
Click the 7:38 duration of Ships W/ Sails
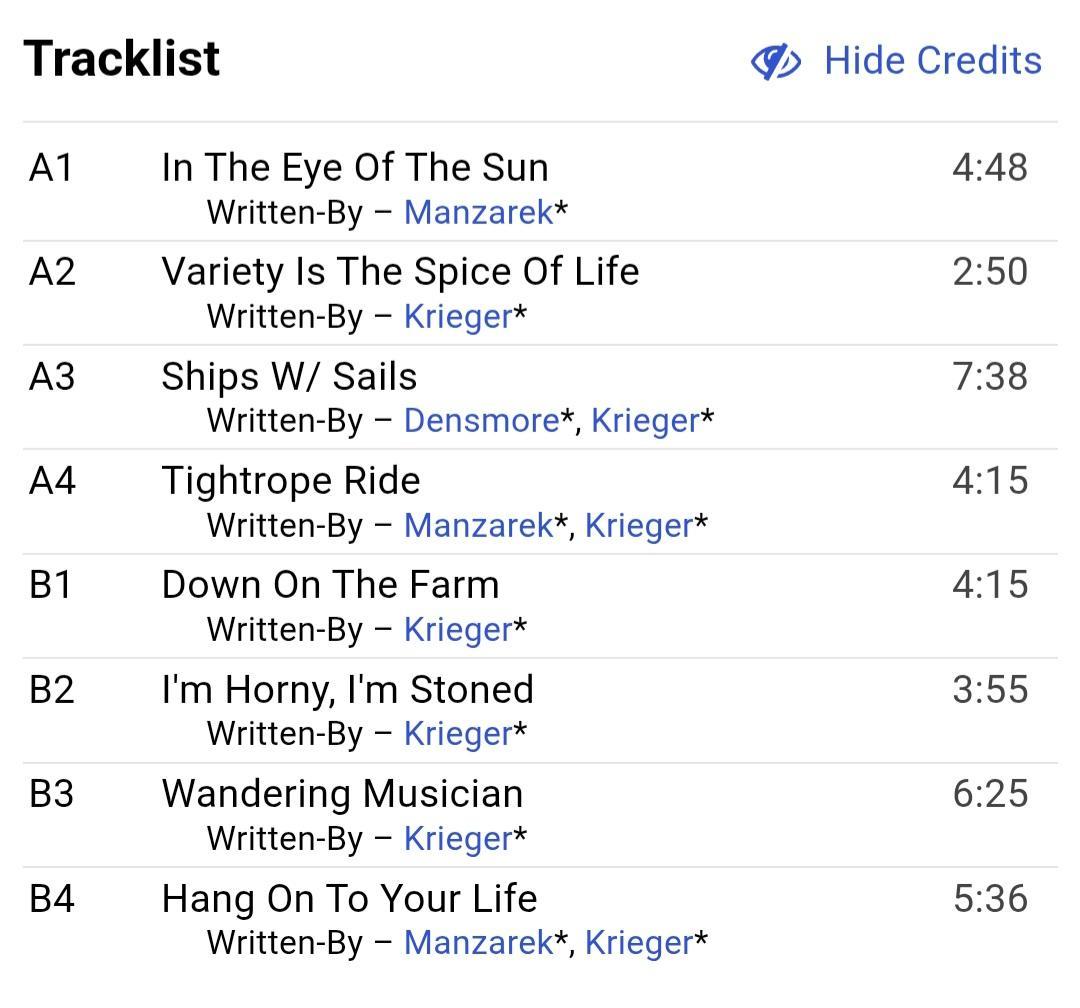click(989, 377)
